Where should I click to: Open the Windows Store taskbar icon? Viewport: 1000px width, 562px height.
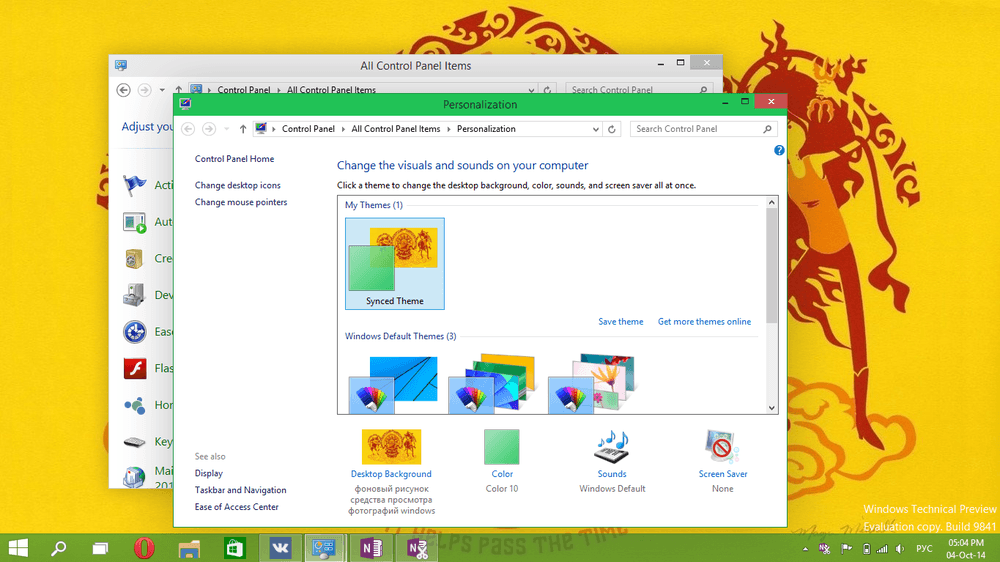[x=235, y=548]
